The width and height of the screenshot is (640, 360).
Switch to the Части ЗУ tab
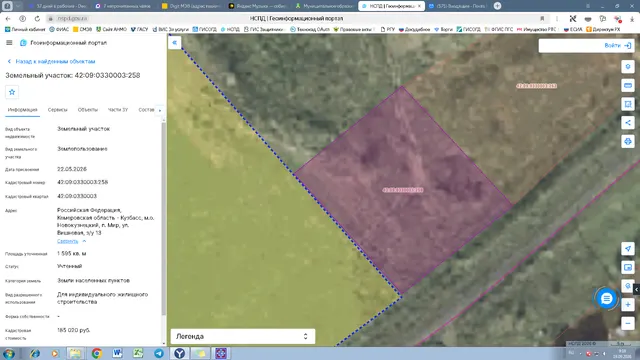point(118,110)
